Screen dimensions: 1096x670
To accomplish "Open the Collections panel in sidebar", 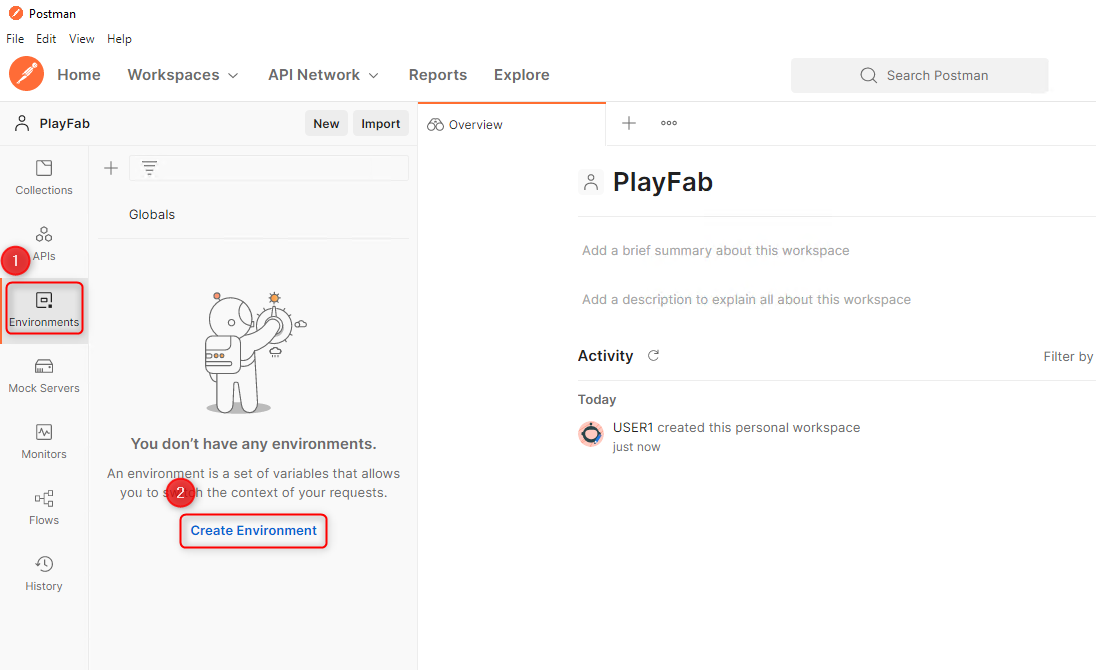I will pos(43,177).
